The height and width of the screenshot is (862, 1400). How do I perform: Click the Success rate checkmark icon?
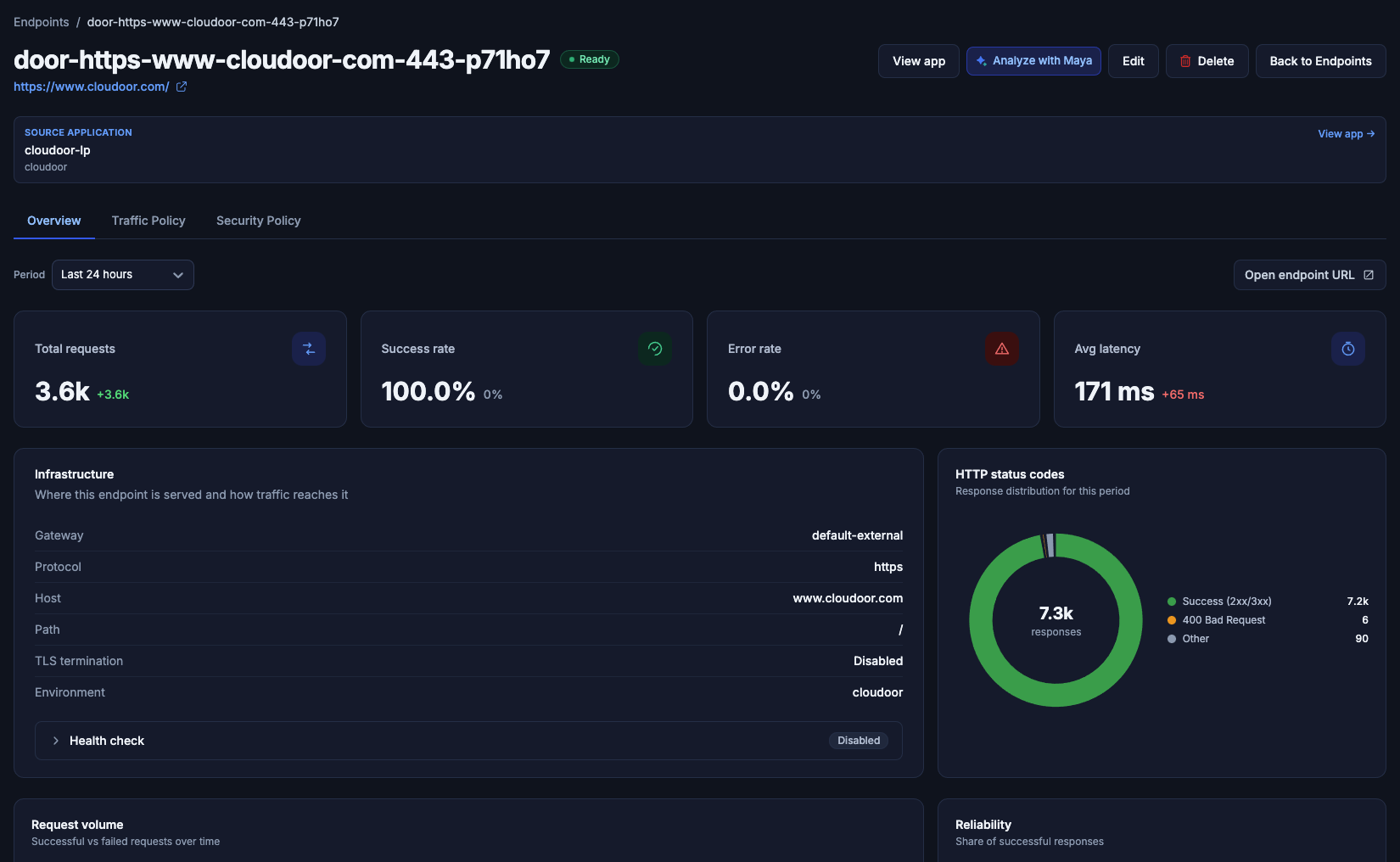(655, 349)
